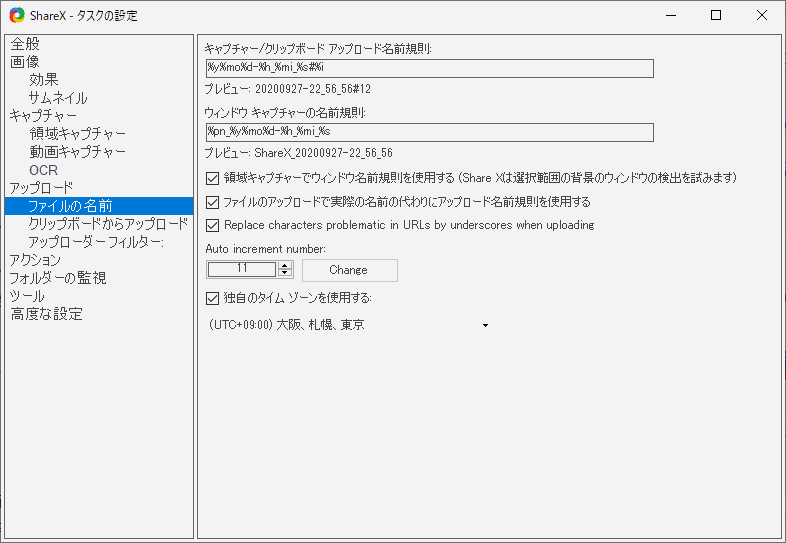The width and height of the screenshot is (786, 543).
Task: Click the window capture name pattern field
Action: point(430,132)
